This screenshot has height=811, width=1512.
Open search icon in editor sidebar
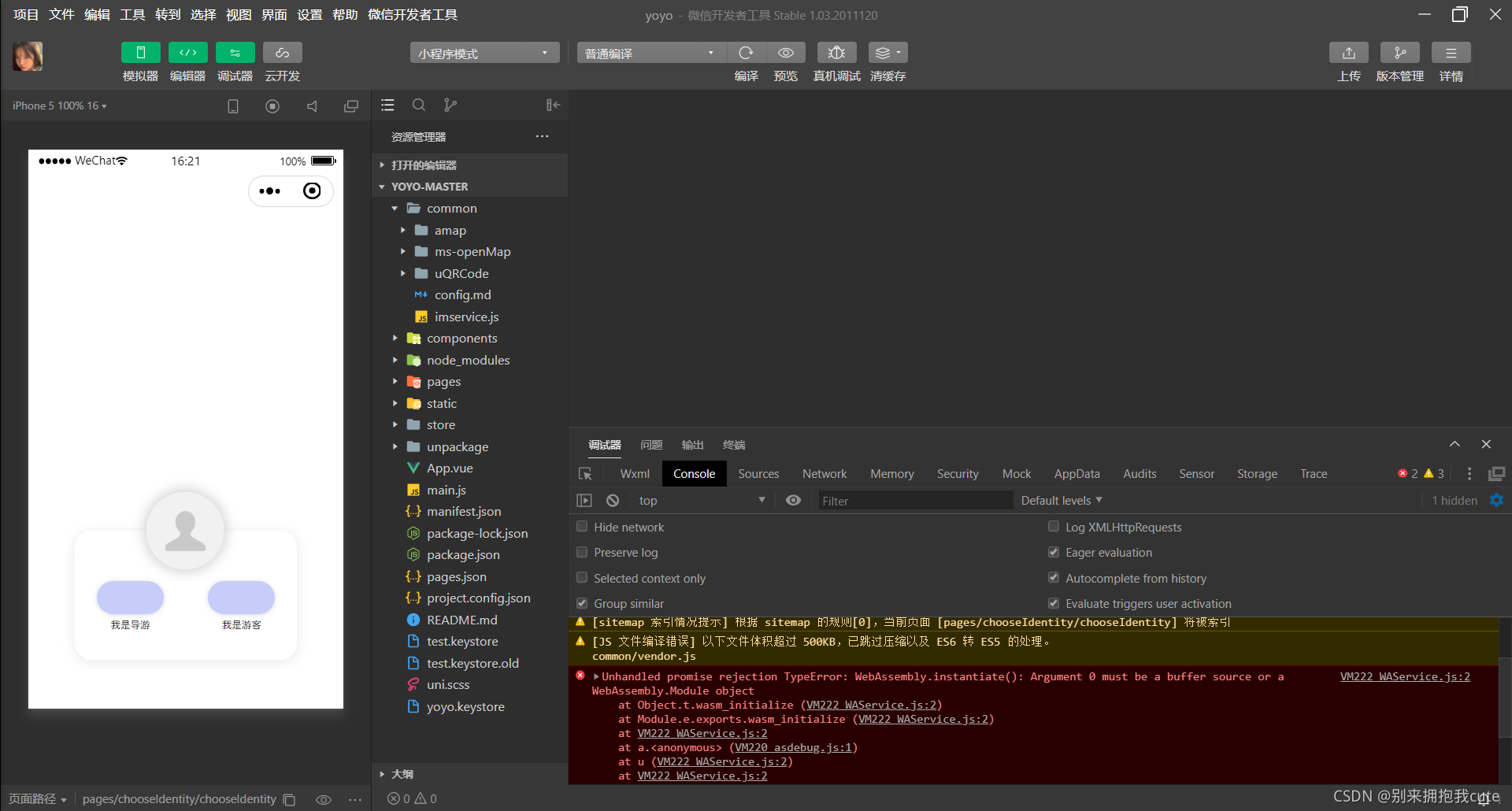pyautogui.click(x=419, y=105)
